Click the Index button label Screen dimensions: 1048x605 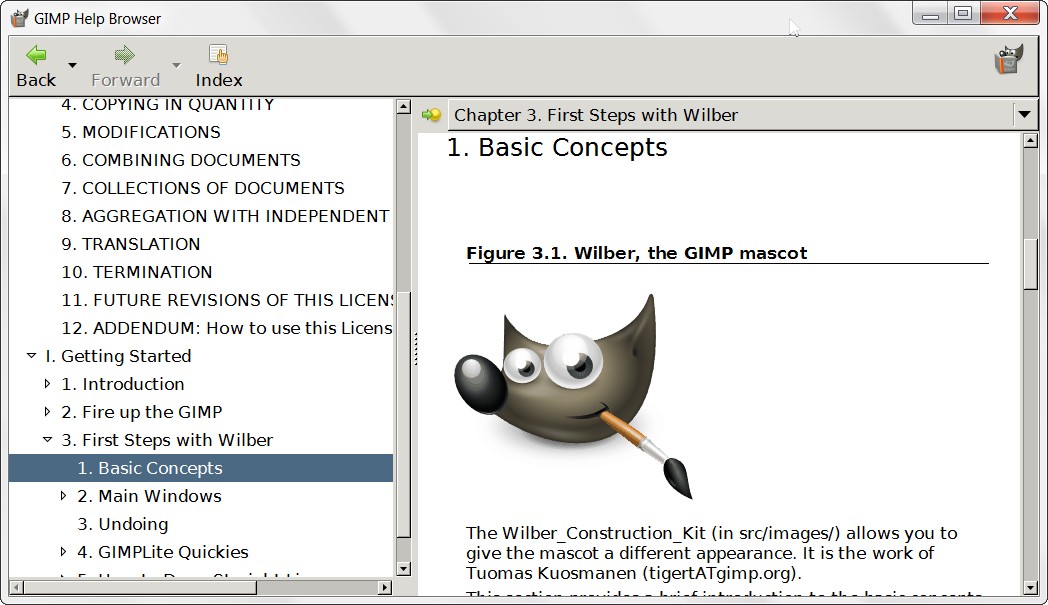[x=219, y=80]
